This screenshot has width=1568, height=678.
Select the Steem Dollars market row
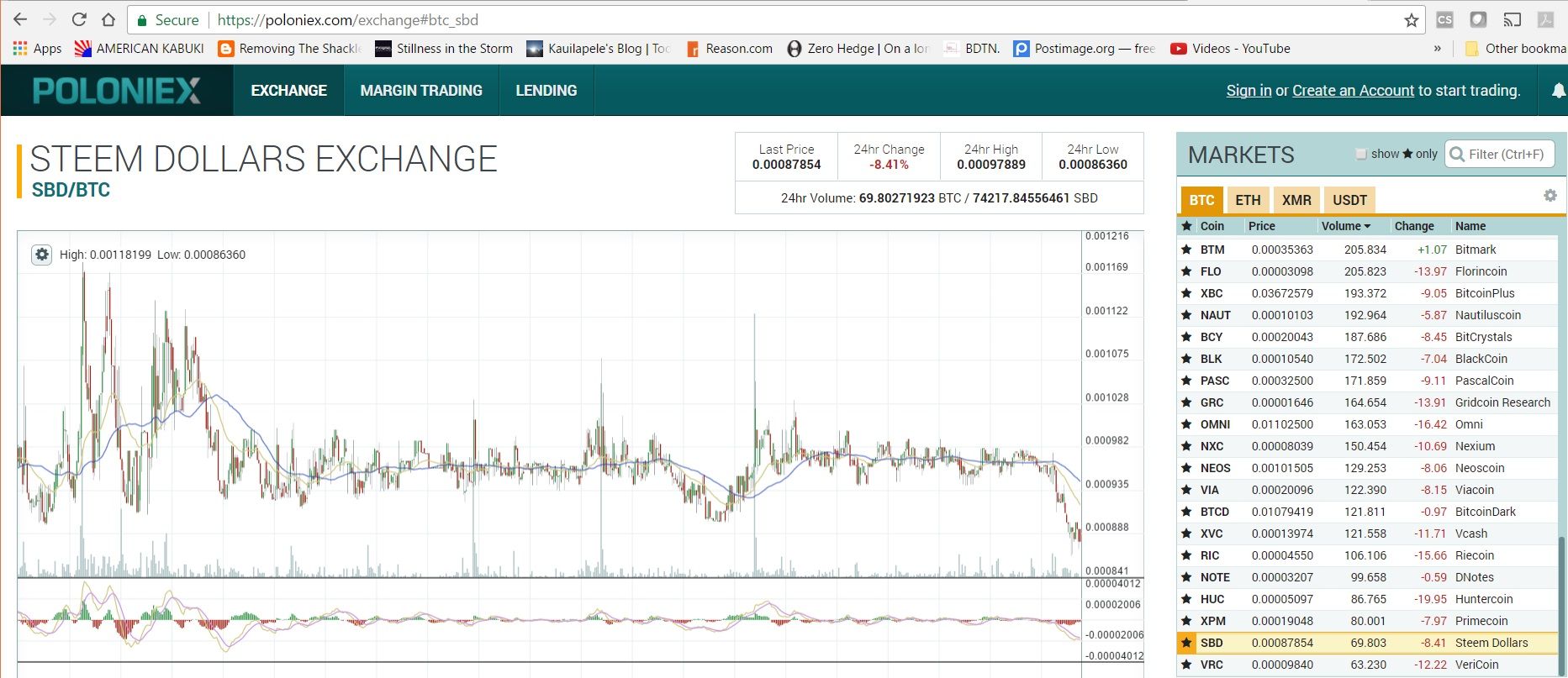click(x=1367, y=643)
